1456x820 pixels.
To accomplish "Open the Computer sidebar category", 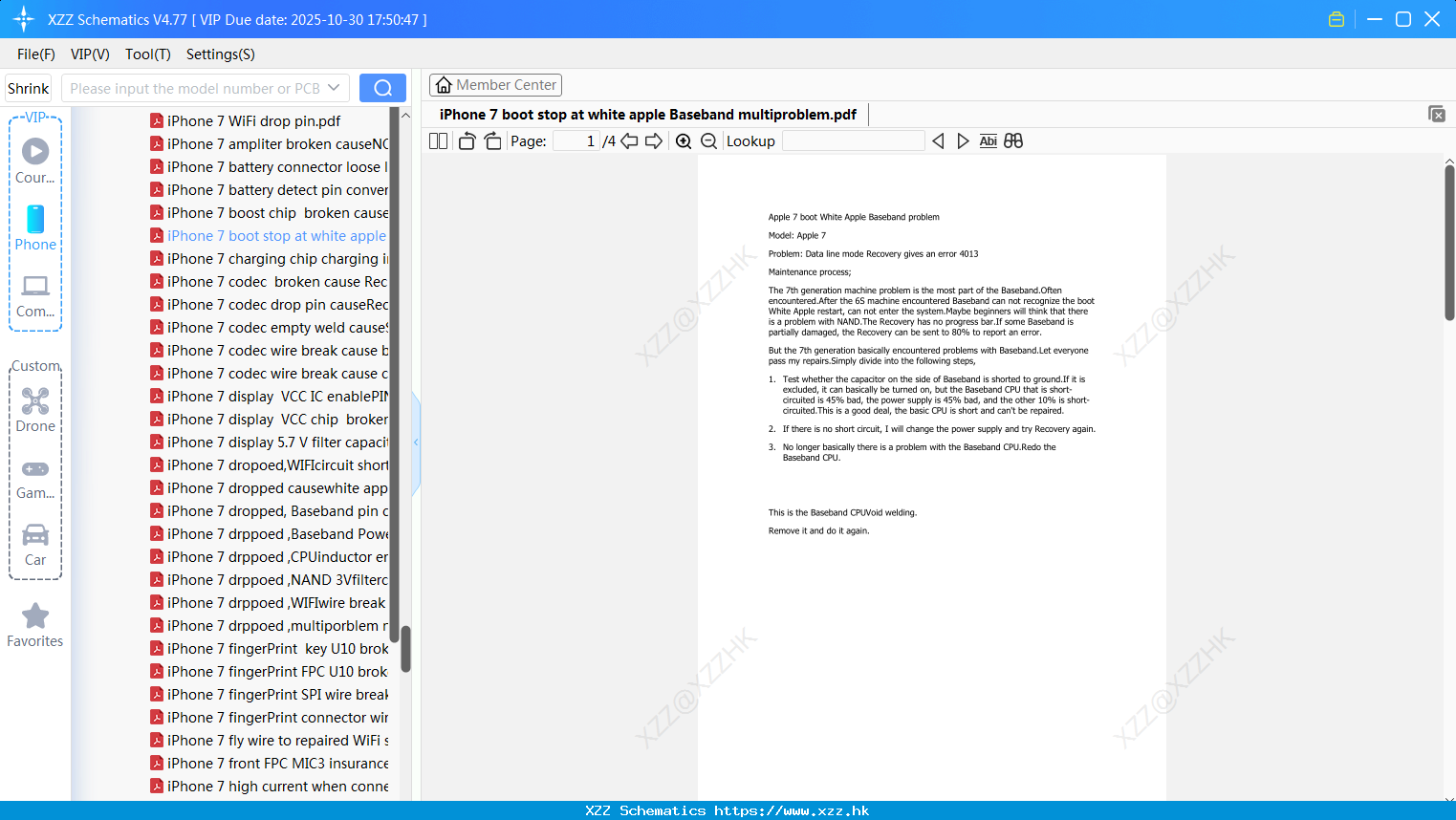I will (x=35, y=295).
